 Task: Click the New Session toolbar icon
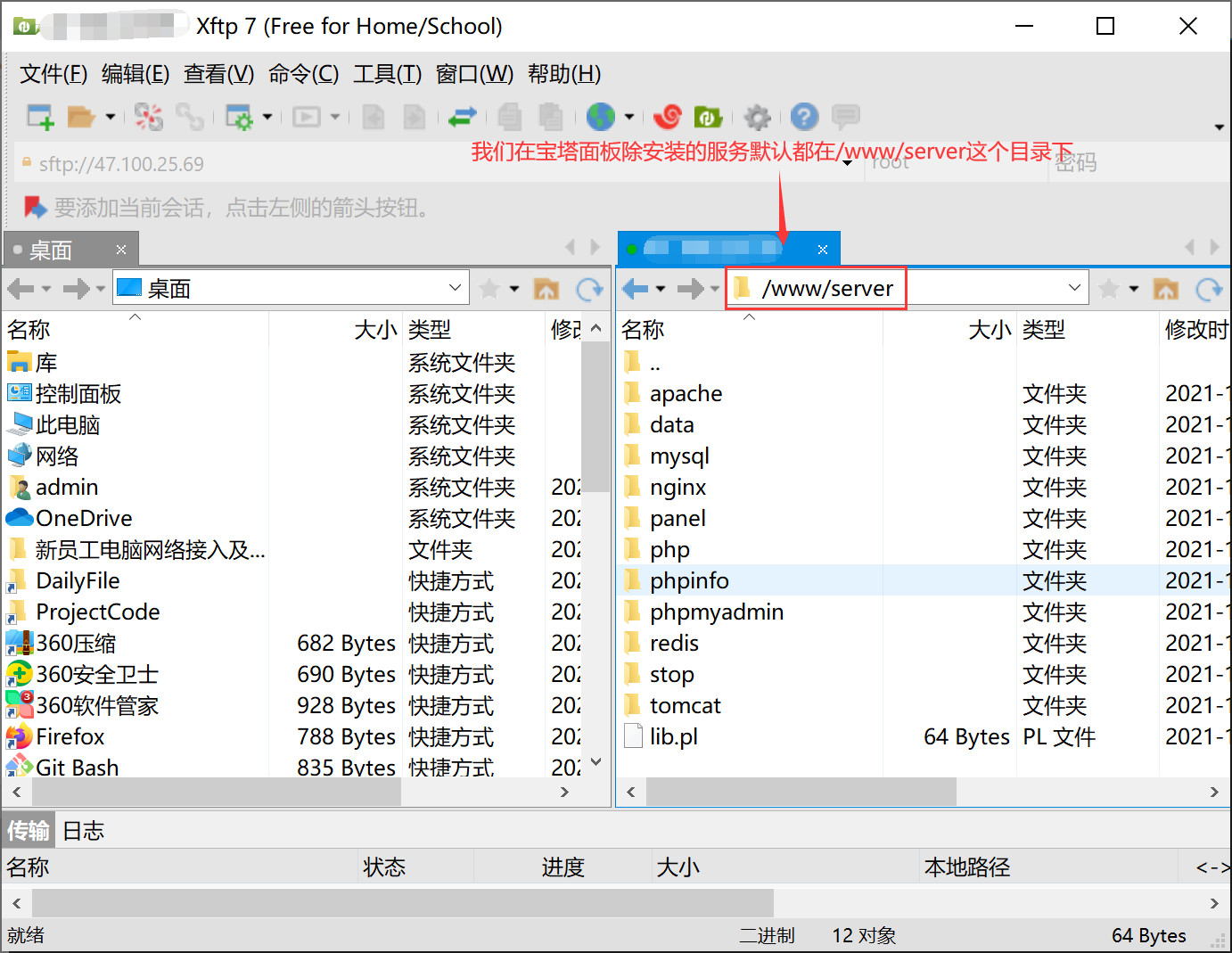point(40,117)
